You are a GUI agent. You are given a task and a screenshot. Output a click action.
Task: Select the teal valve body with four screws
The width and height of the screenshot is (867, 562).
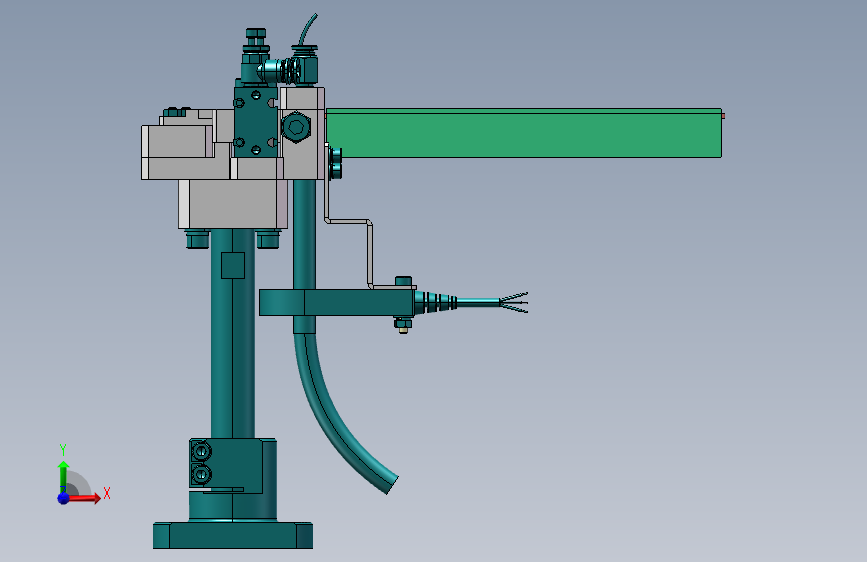point(256,122)
